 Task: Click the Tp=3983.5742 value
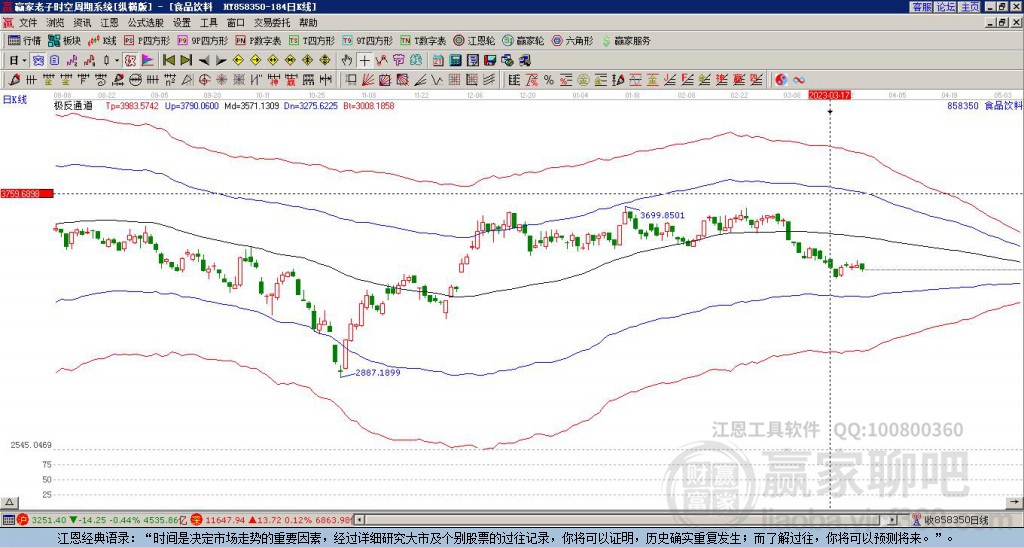132,105
